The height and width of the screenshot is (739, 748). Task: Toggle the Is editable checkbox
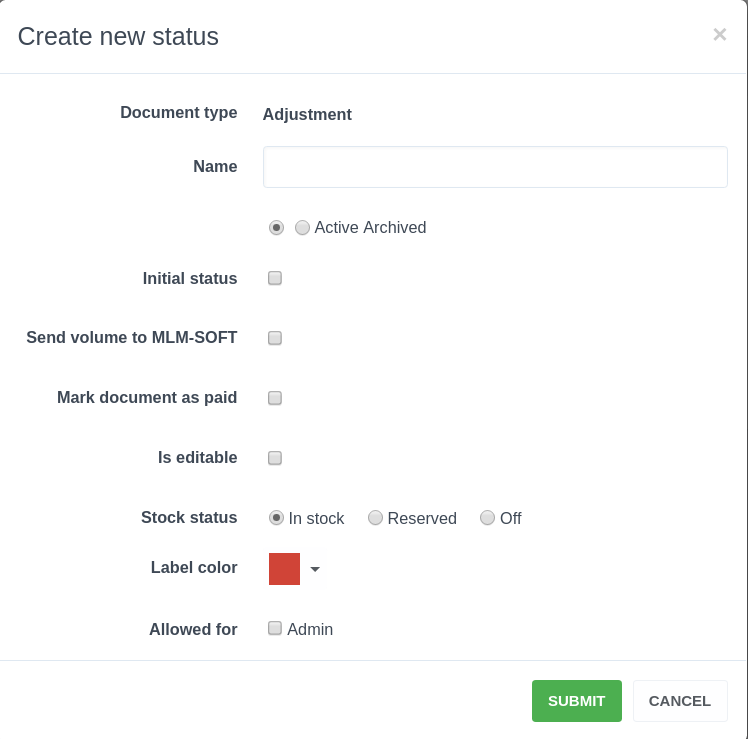pyautogui.click(x=275, y=458)
